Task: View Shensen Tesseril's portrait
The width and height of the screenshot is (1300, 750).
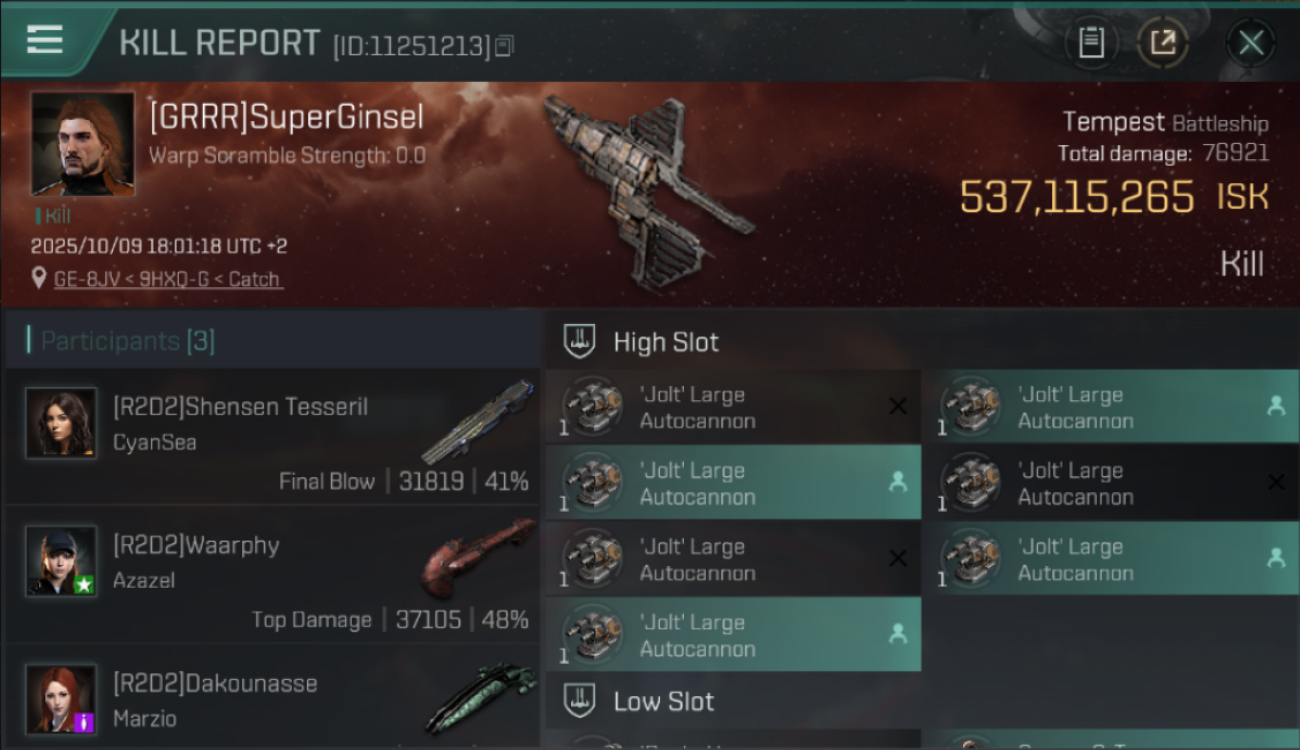Action: [x=61, y=423]
